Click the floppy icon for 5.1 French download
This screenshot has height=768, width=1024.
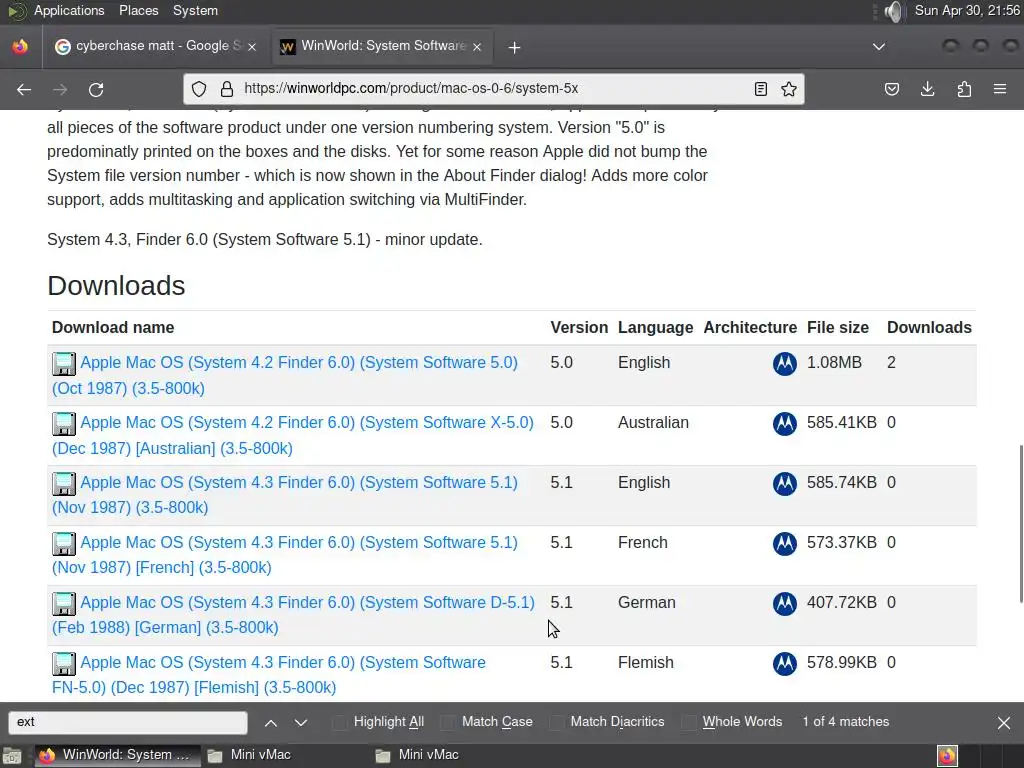pos(64,544)
